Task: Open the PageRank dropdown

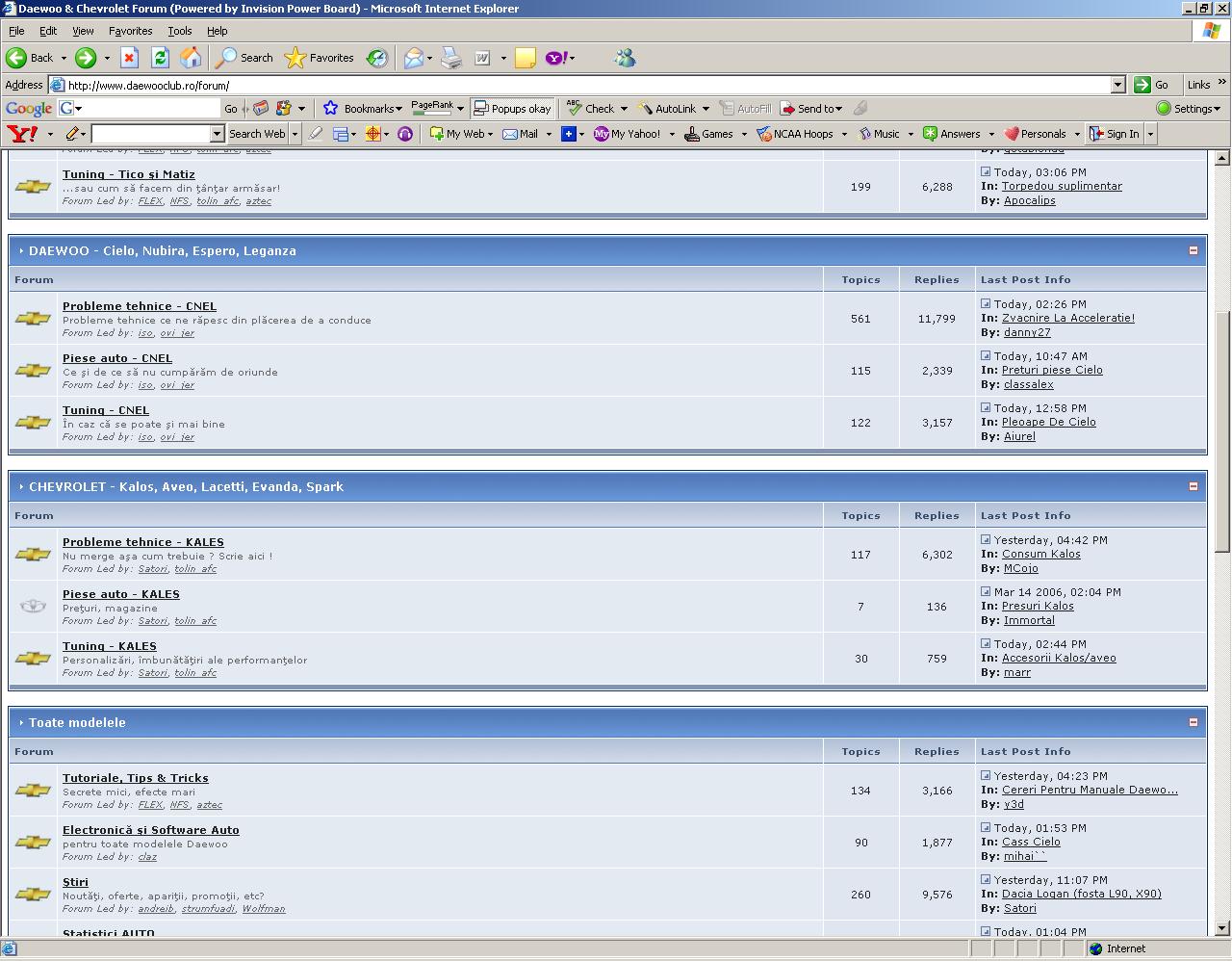Action: (x=460, y=108)
